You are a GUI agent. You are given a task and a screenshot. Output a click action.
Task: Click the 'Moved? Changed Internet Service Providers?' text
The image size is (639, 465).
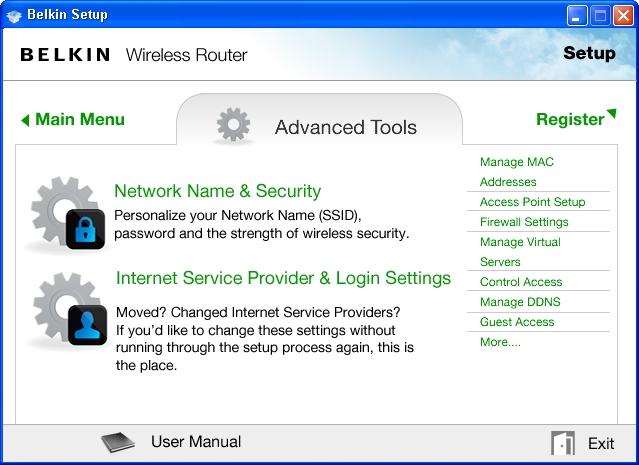point(258,312)
